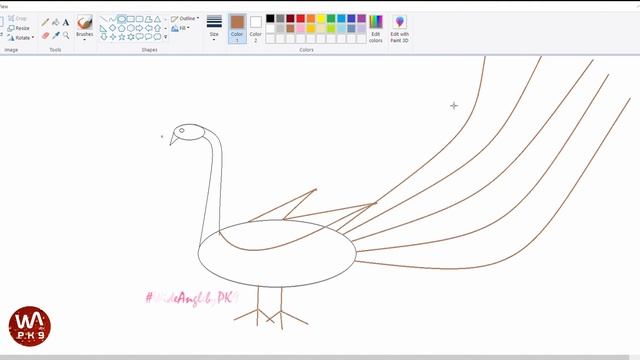Open the shape Outline dropdown

pyautogui.click(x=185, y=18)
